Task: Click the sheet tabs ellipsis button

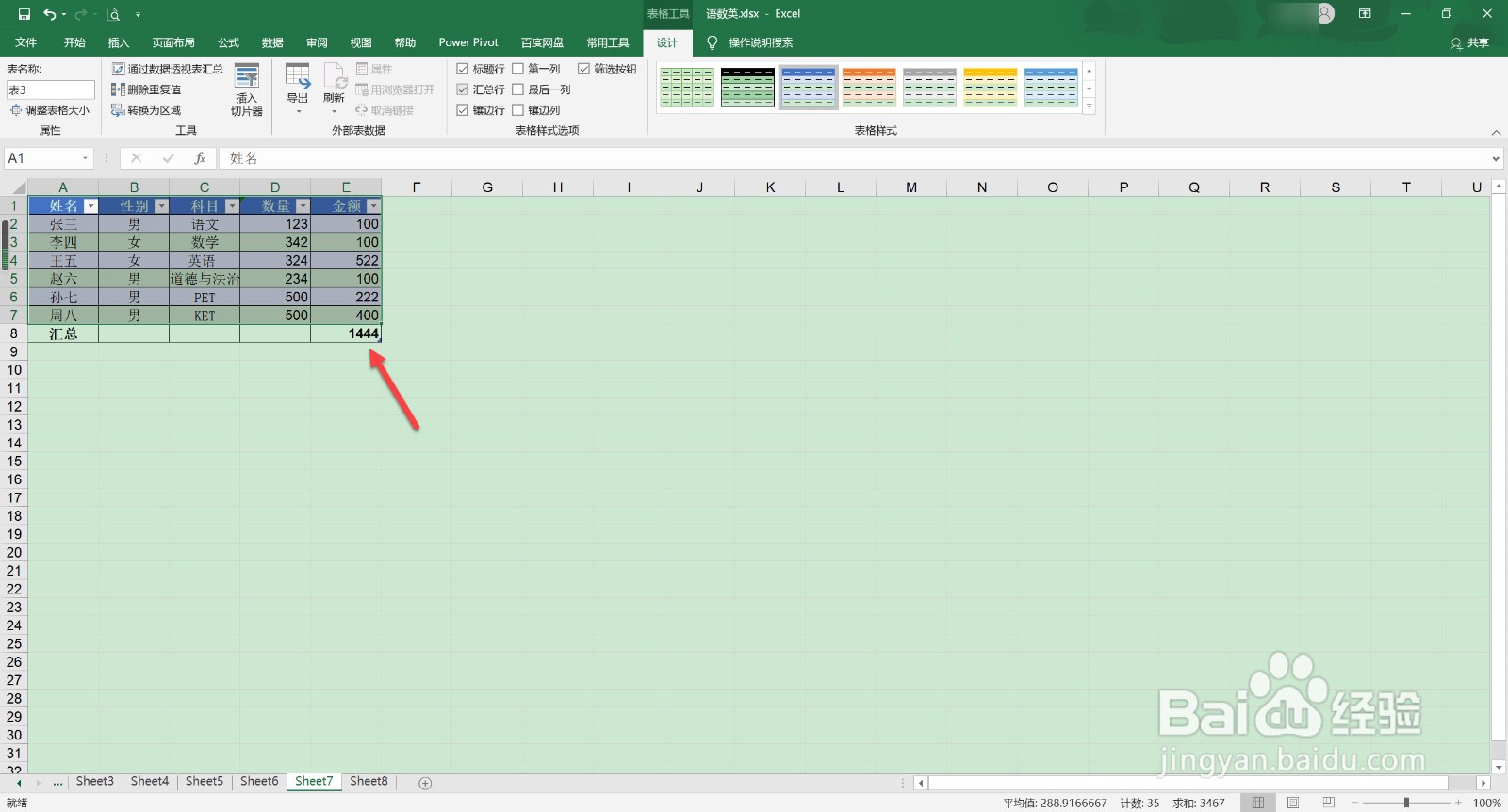Action: pyautogui.click(x=58, y=783)
